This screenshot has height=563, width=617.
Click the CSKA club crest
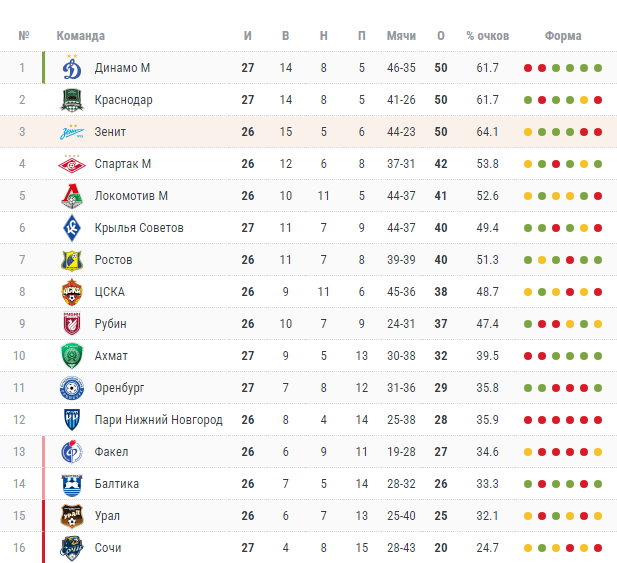coord(71,292)
